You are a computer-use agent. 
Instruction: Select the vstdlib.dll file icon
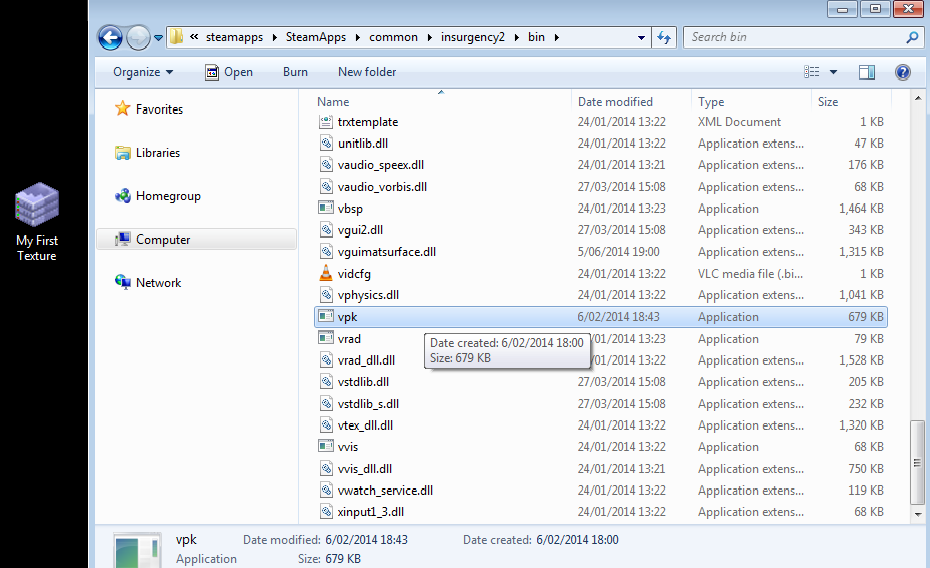point(326,381)
